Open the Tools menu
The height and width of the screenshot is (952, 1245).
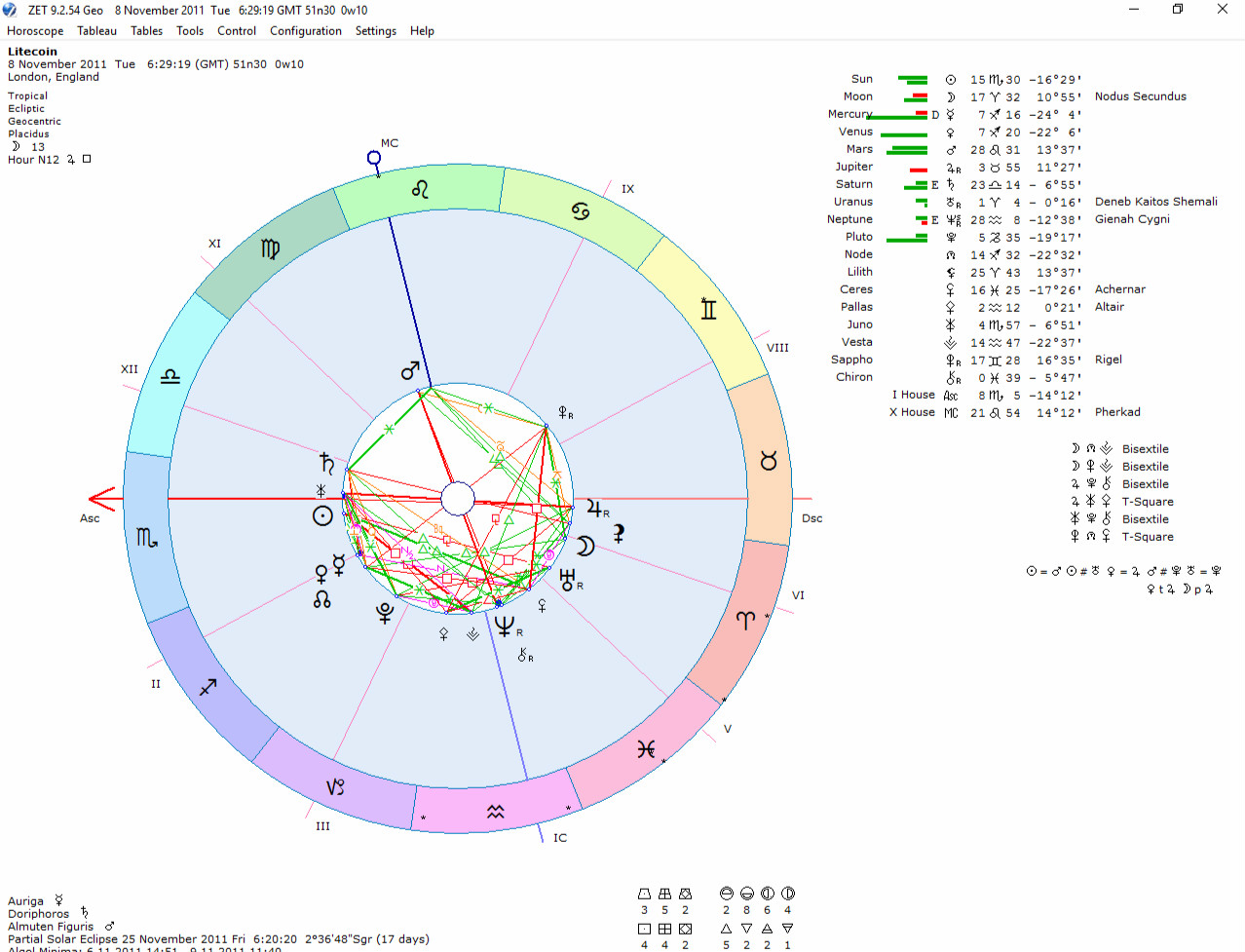[x=190, y=31]
